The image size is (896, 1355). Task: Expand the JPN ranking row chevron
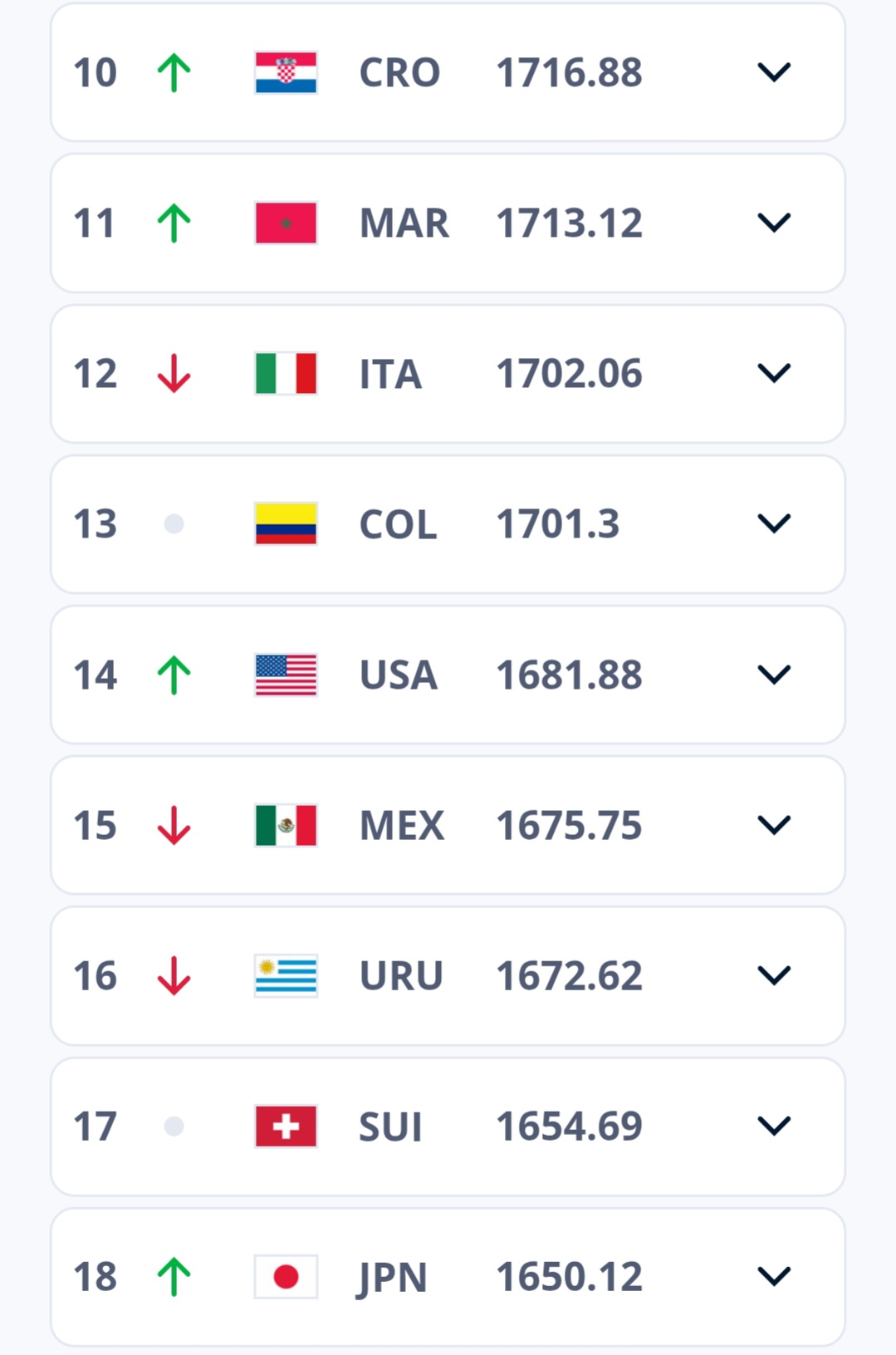coord(774,1276)
